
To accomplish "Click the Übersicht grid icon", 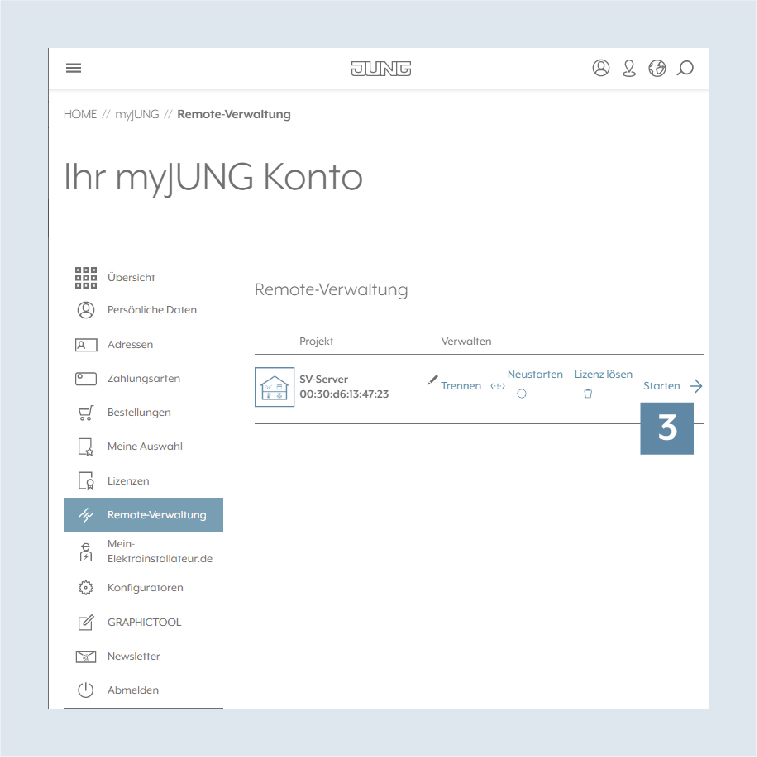I will [x=86, y=278].
